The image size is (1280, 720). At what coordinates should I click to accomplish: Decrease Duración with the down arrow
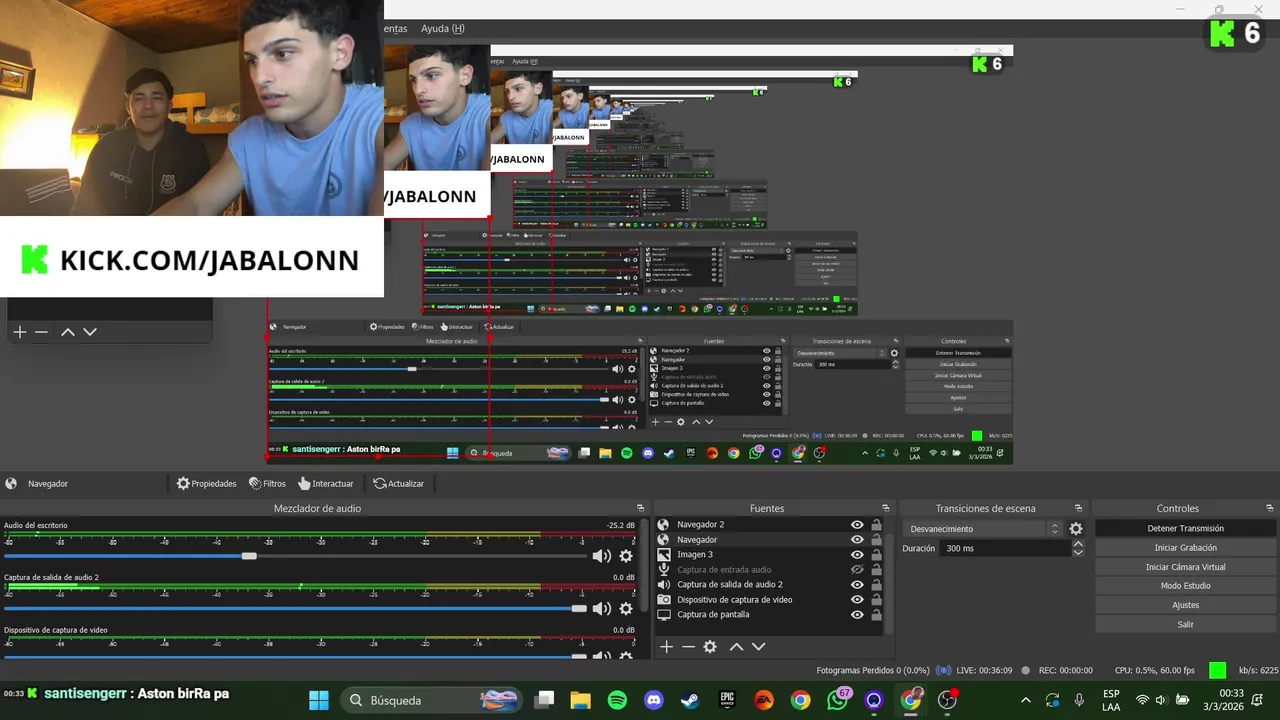coord(1078,552)
